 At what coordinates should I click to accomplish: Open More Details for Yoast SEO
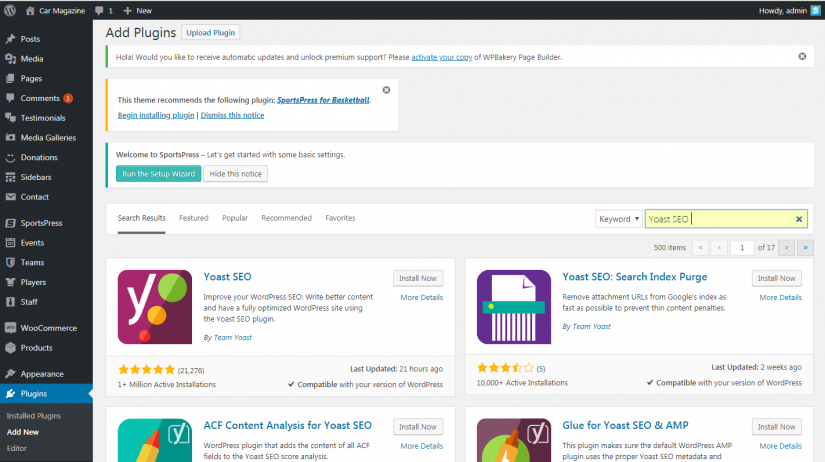pos(421,297)
